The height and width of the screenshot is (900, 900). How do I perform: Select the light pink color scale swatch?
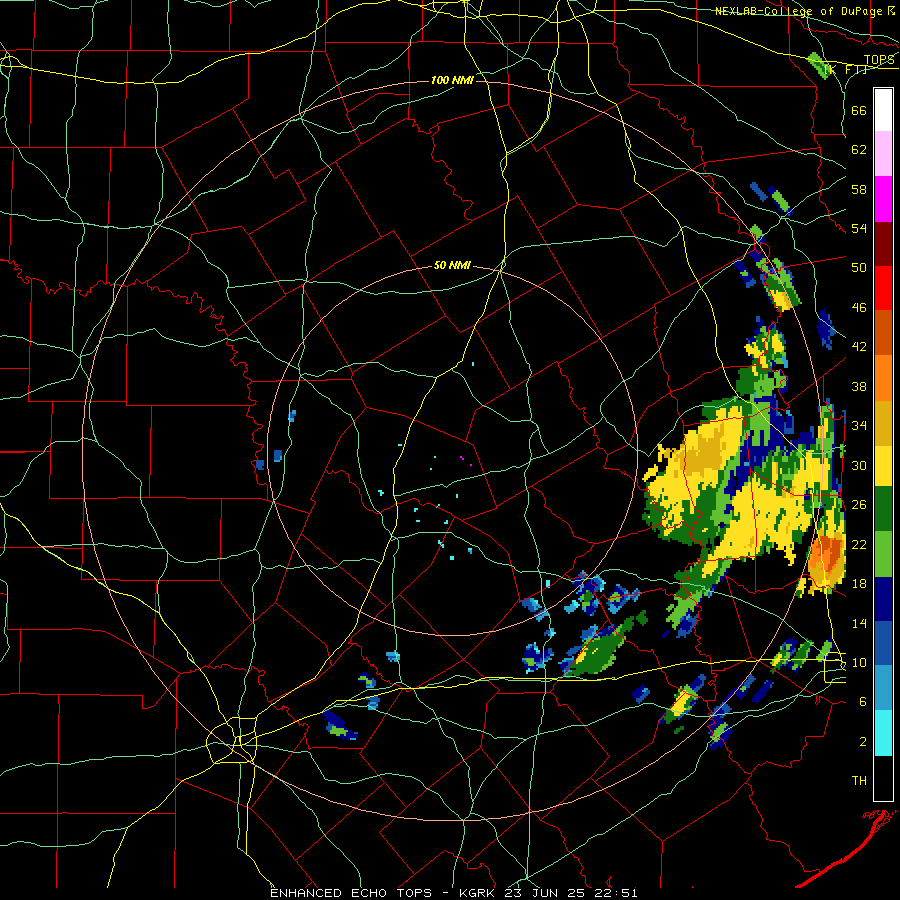click(883, 154)
